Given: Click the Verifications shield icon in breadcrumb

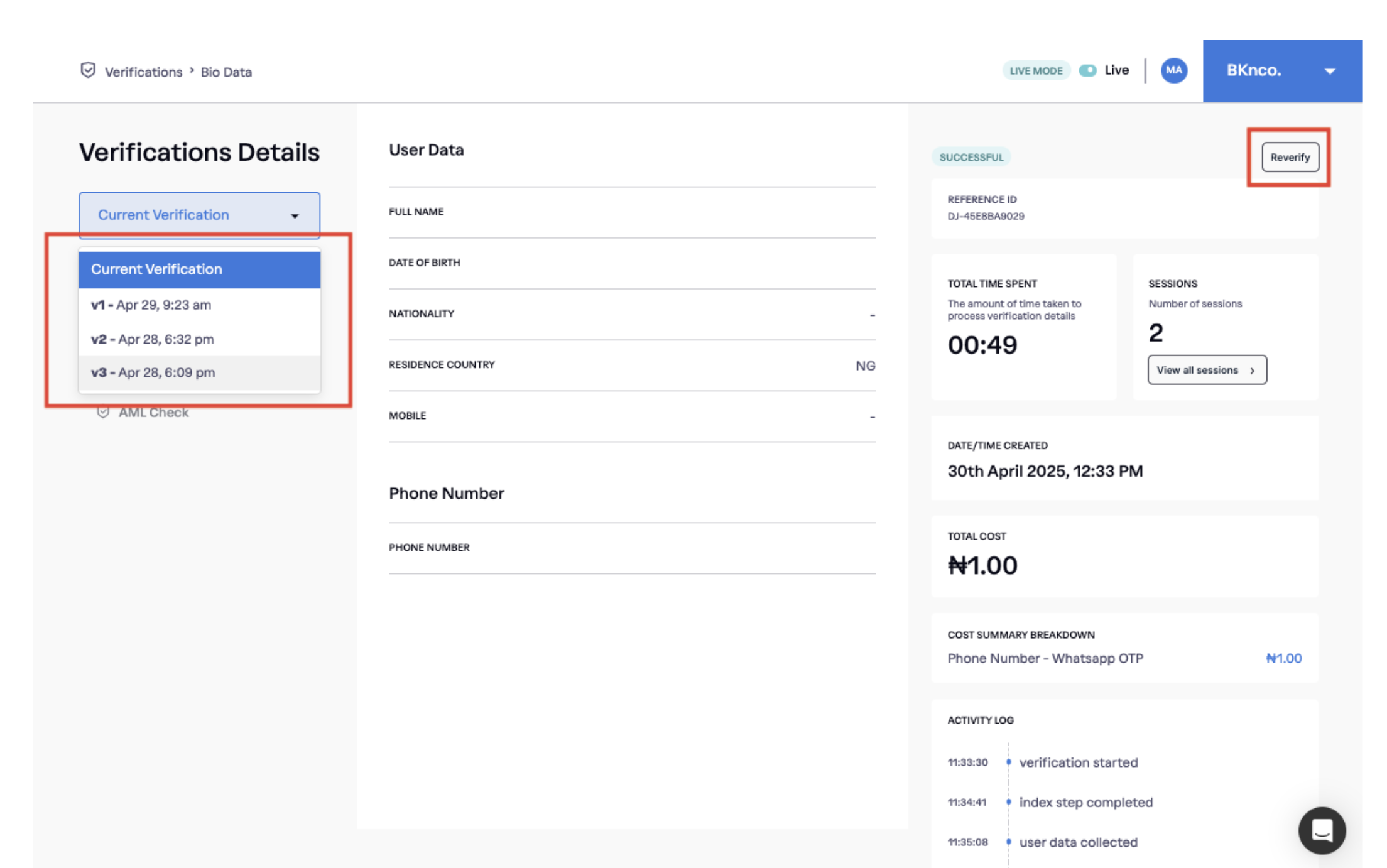Looking at the screenshot, I should coord(88,70).
